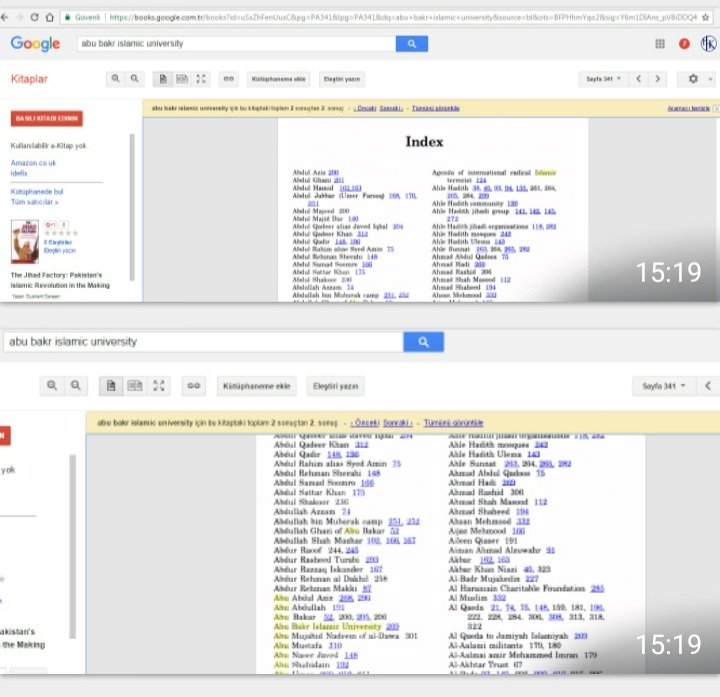Click the upper Google search input field
This screenshot has width=720, height=697.
(x=236, y=44)
